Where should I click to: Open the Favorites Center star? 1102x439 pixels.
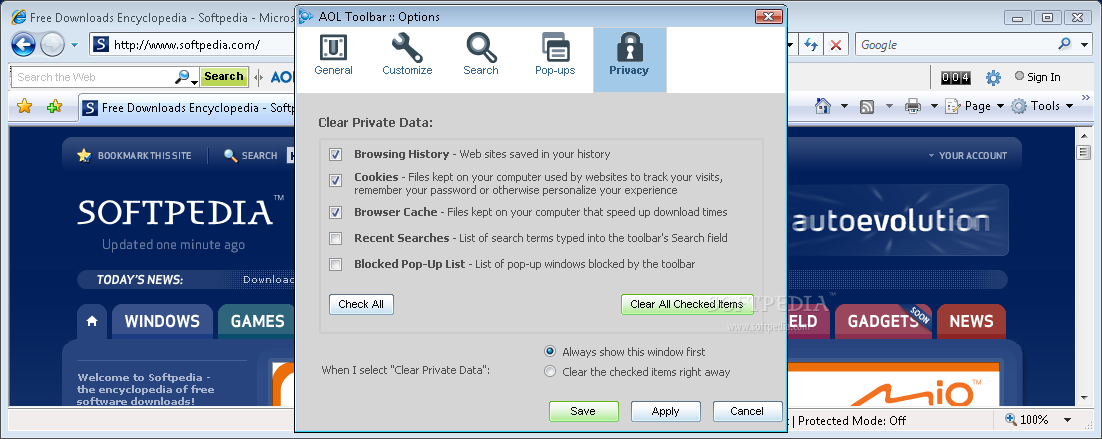pyautogui.click(x=25, y=107)
